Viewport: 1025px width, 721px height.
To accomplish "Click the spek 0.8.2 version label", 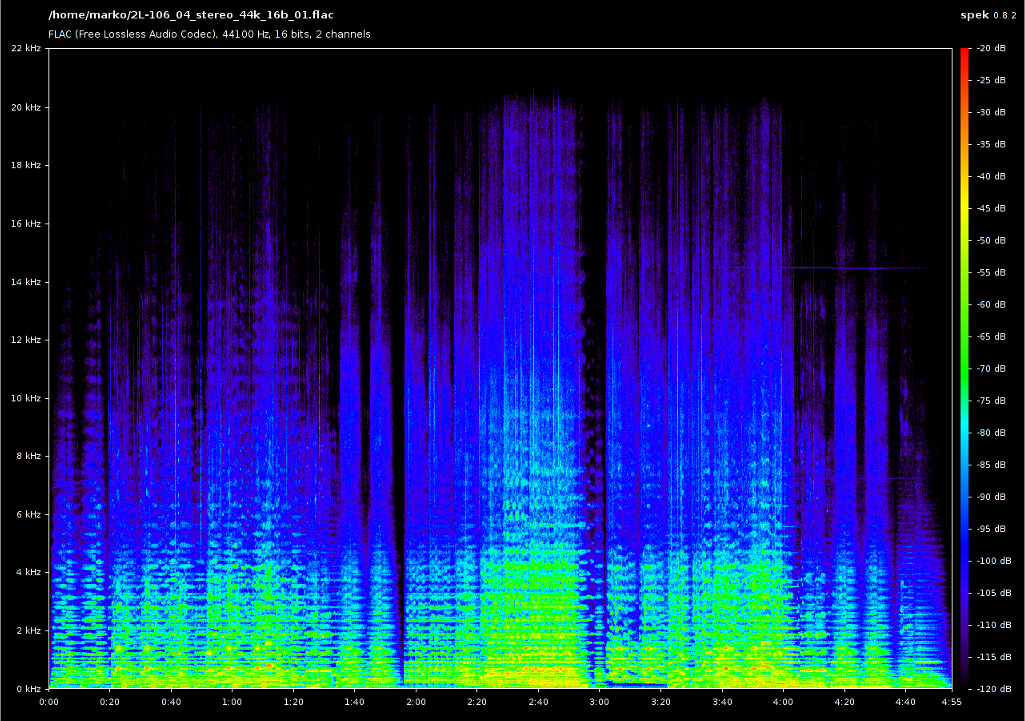I will click(989, 16).
